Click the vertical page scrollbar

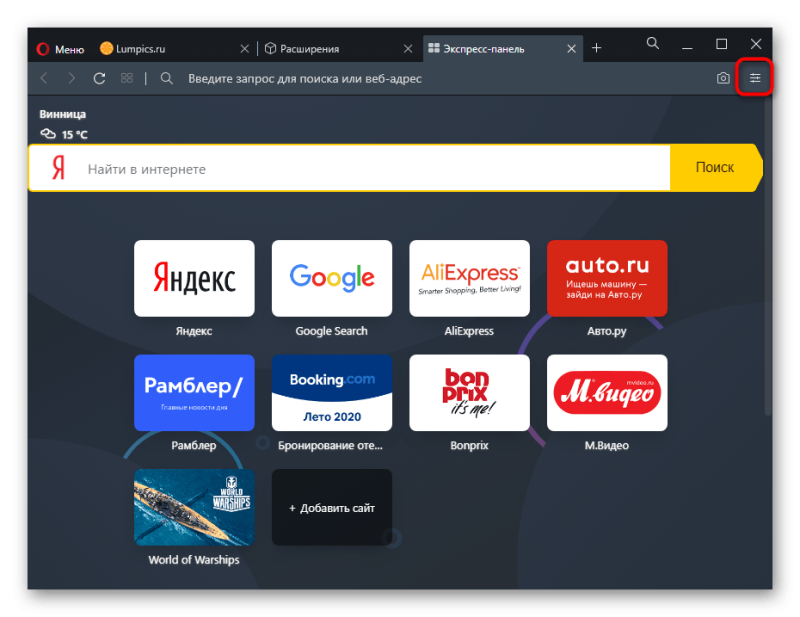click(x=768, y=255)
